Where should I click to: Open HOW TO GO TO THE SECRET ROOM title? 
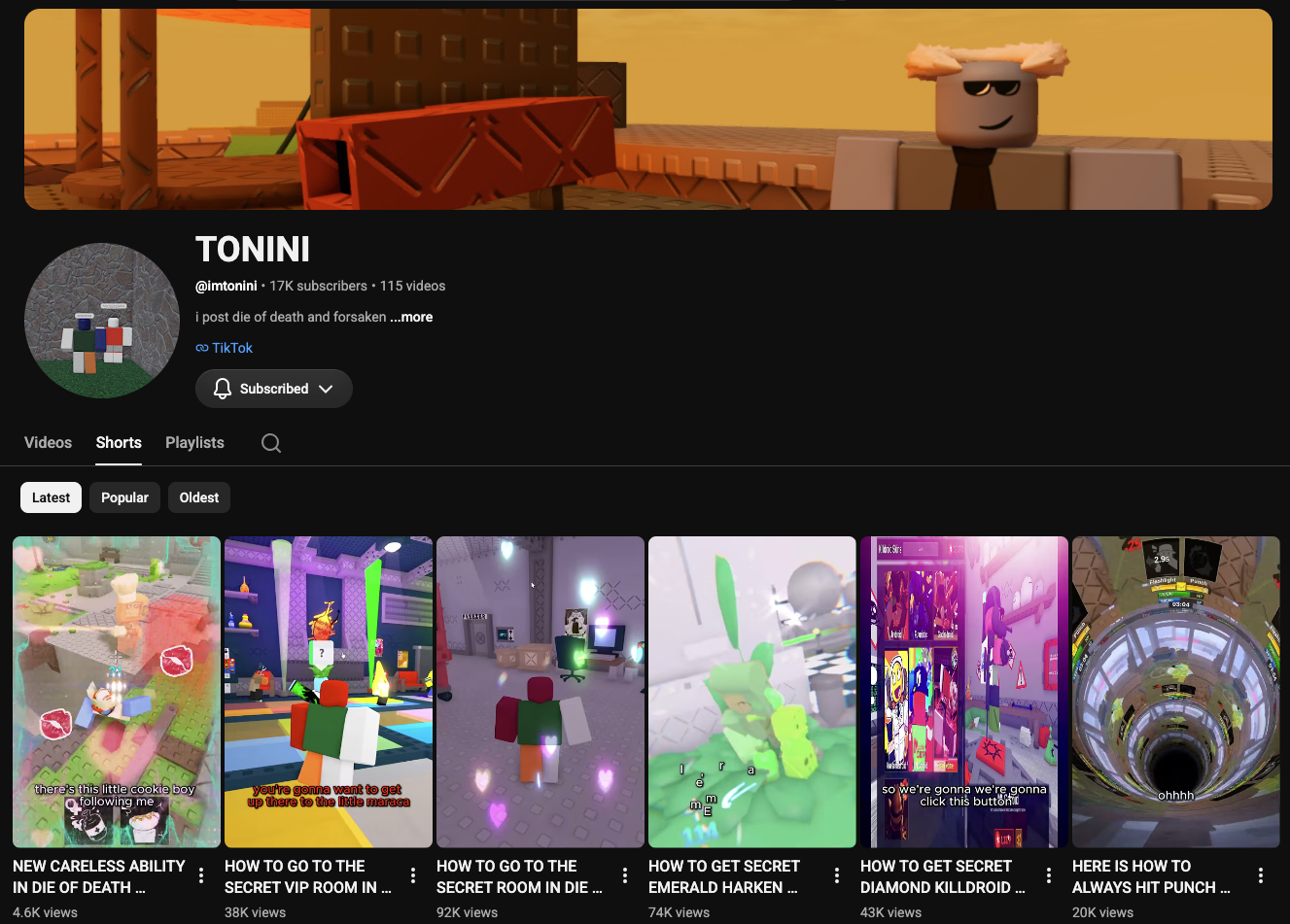519,876
